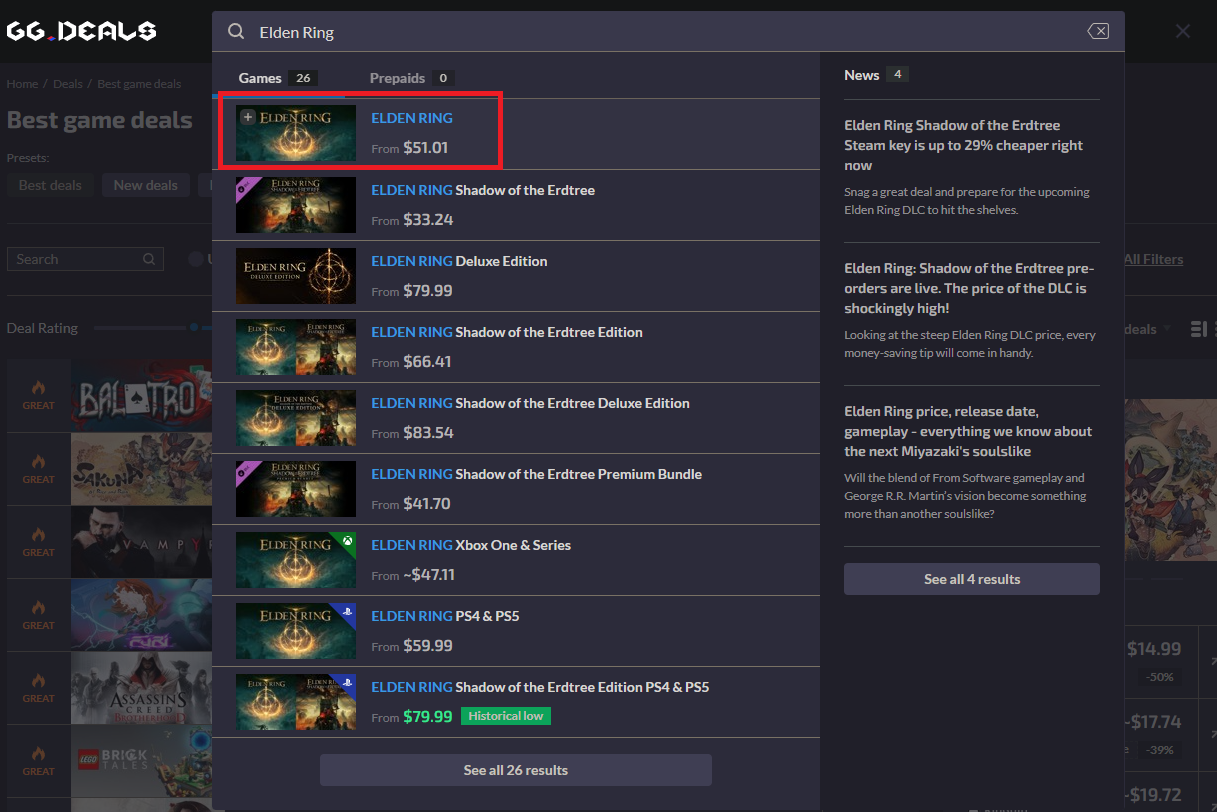Viewport: 1217px width, 812px height.
Task: Click the -39% discount badge
Action: [1161, 750]
